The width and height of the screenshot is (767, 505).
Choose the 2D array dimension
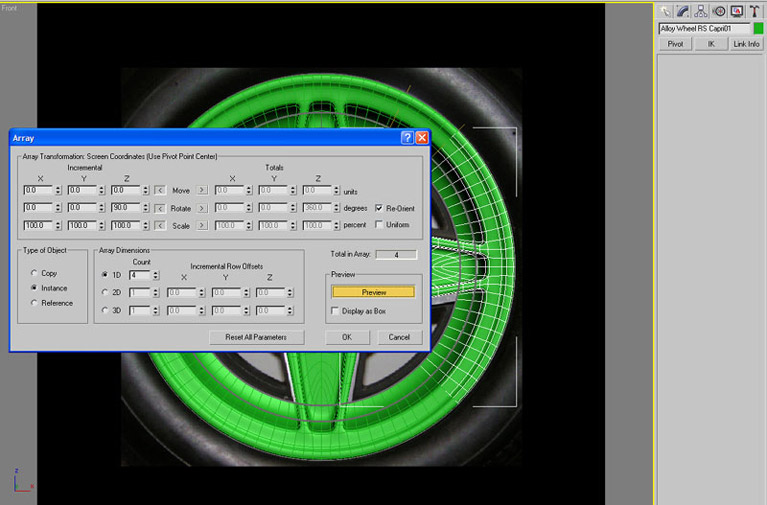(106, 292)
